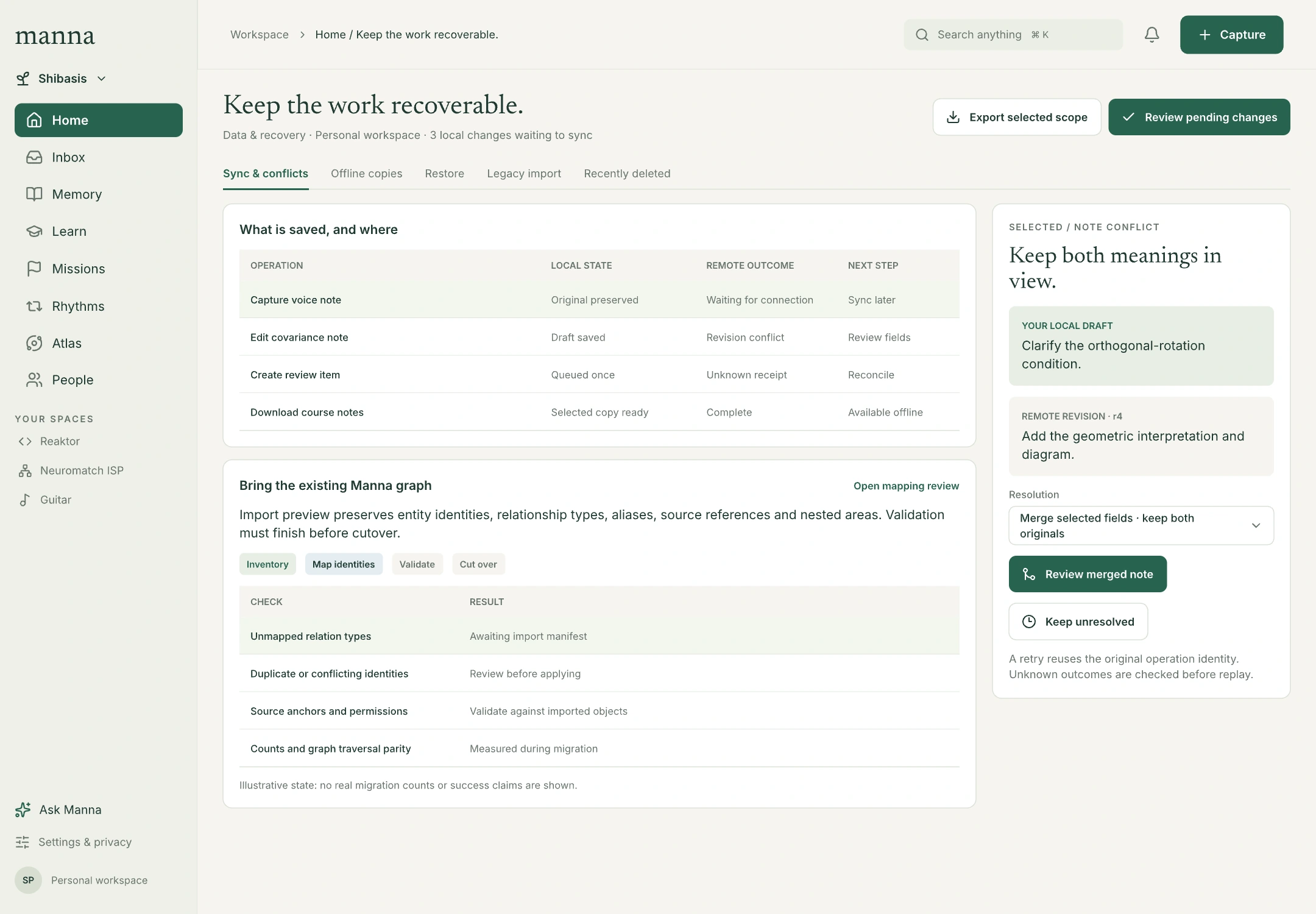Select the Cut over step
The width and height of the screenshot is (1316, 914).
(x=478, y=564)
